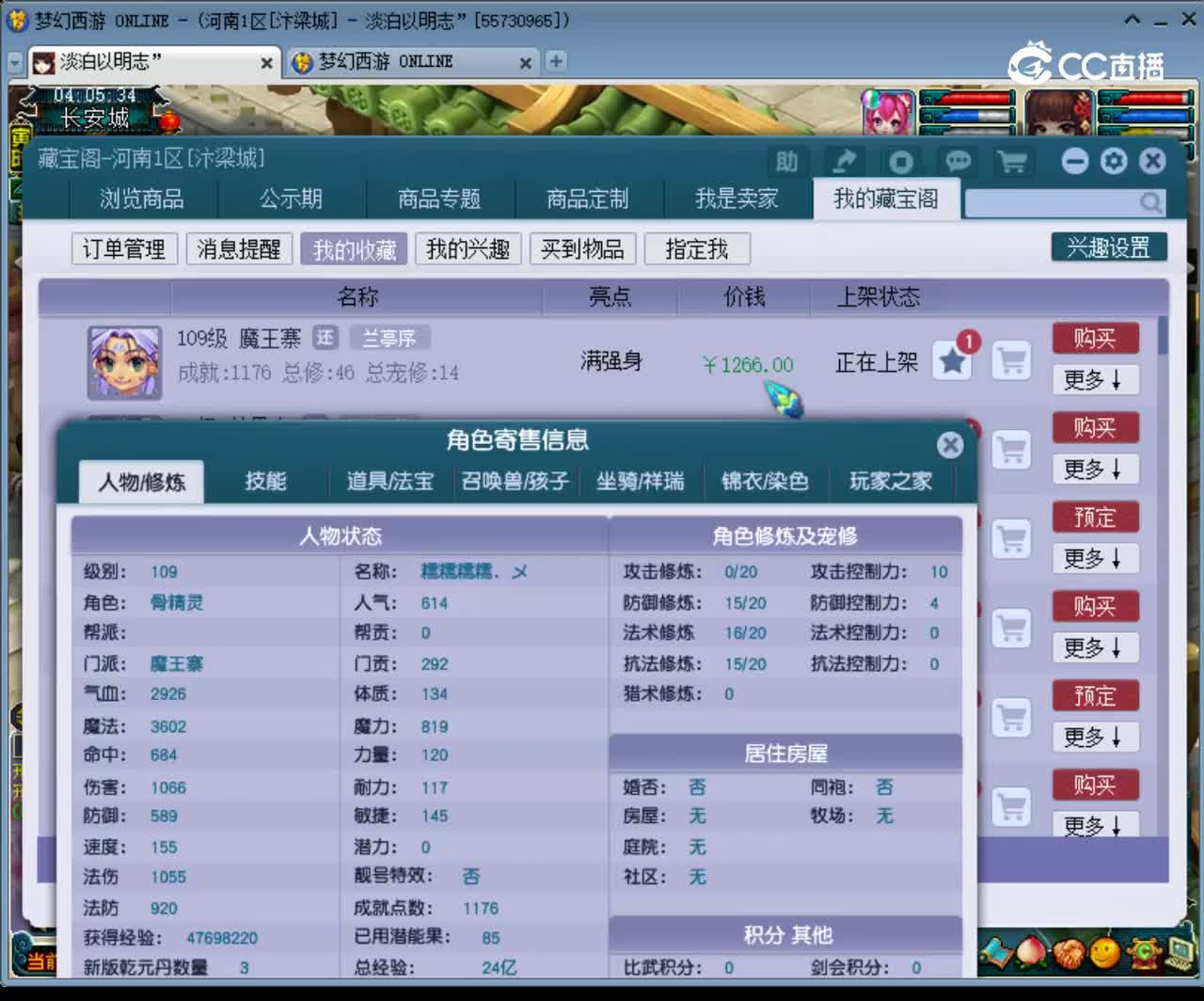1204x1001 pixels.
Task: Click the listing scrollbar thumb
Action: click(1163, 336)
